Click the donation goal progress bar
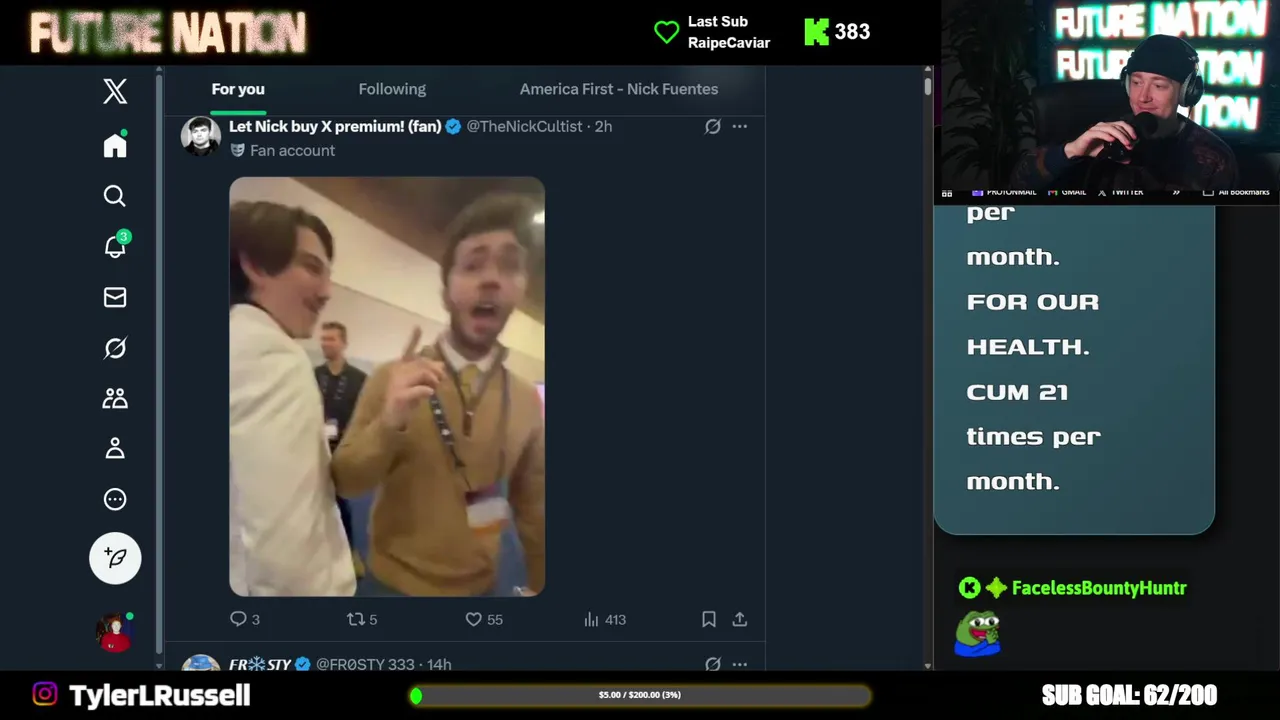 pyautogui.click(x=640, y=695)
